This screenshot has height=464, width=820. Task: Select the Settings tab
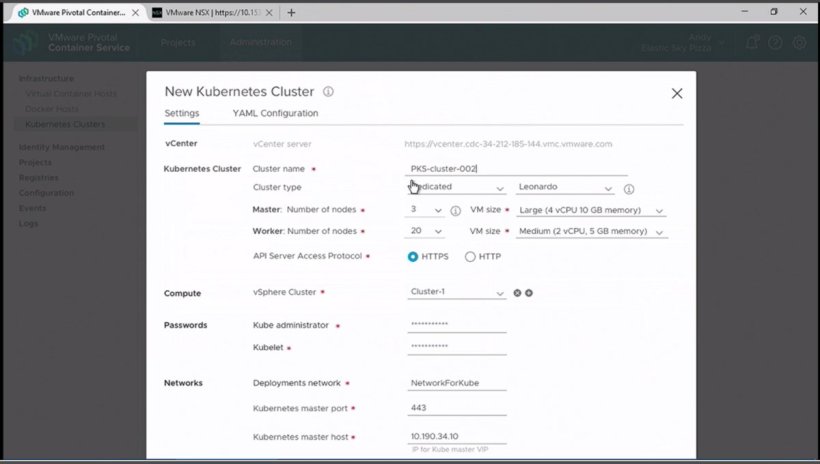[x=182, y=114]
